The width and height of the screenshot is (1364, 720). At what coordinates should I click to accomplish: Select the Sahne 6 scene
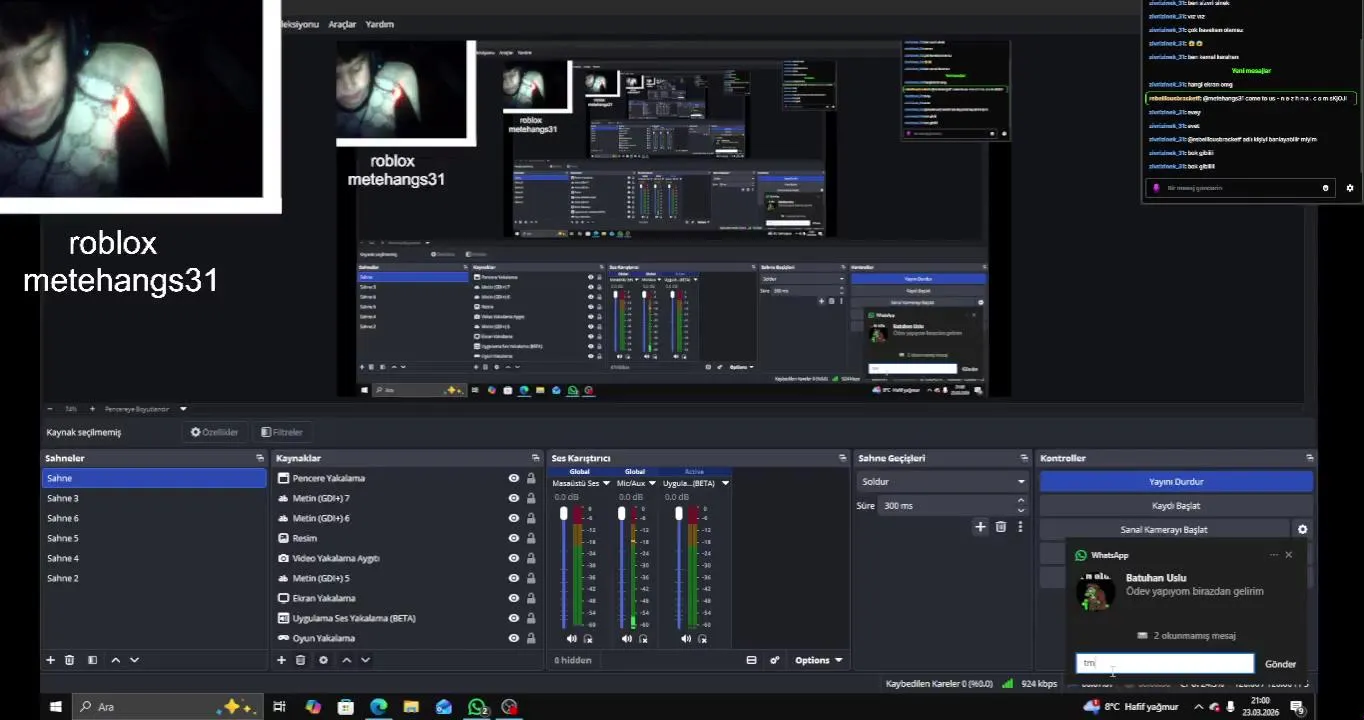[154, 518]
